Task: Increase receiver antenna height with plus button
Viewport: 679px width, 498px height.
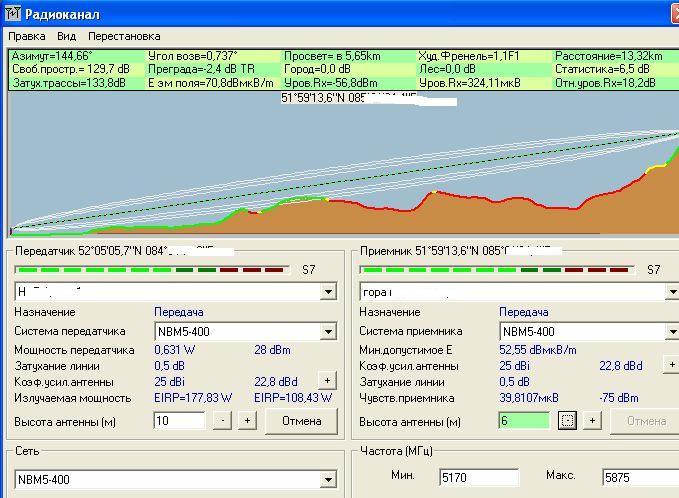Action: [x=591, y=421]
